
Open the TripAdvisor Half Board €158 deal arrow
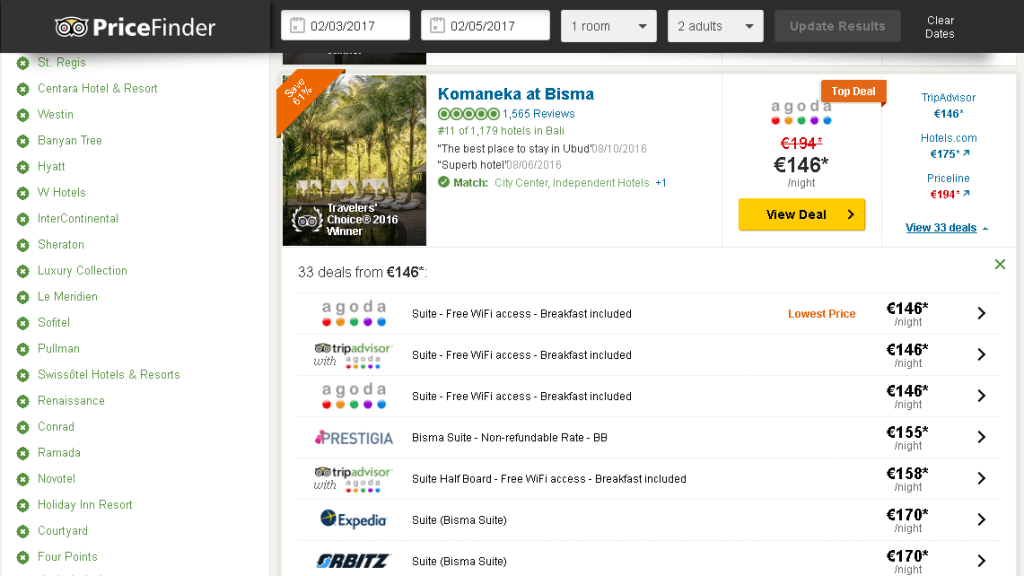point(981,479)
